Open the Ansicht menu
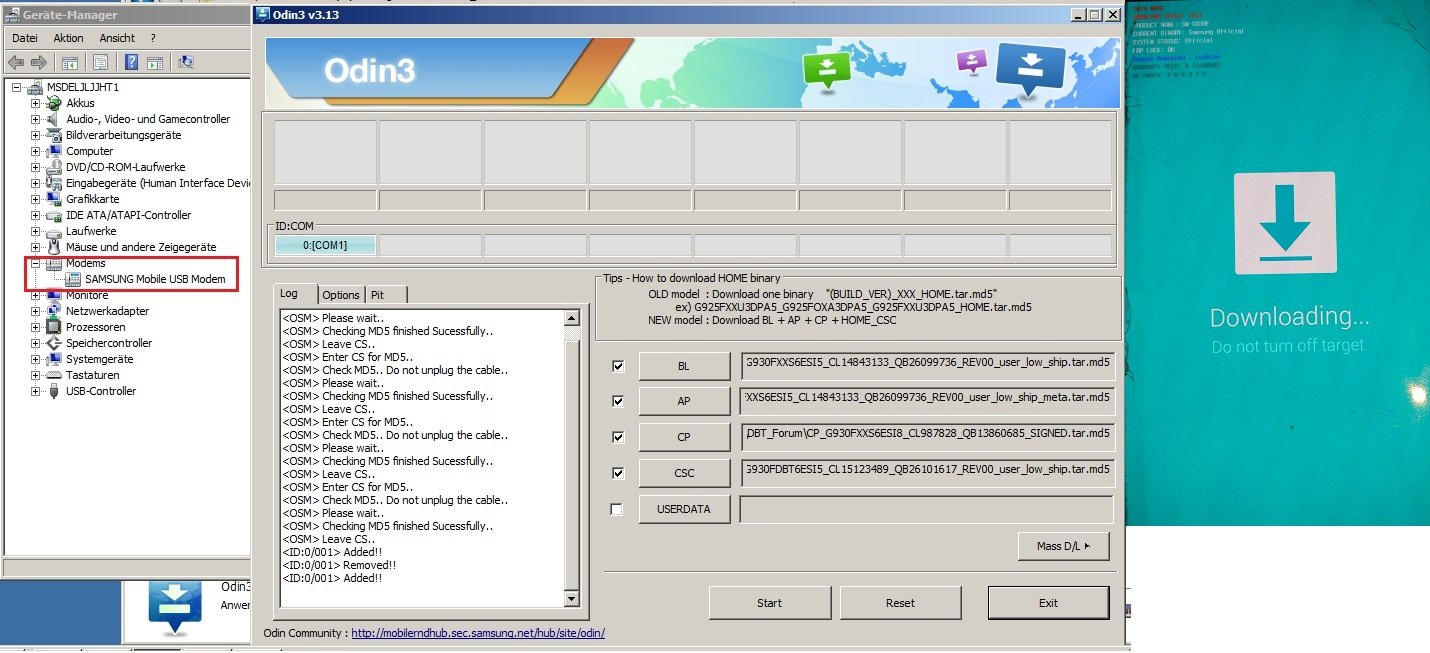1430x653 pixels. (x=117, y=38)
